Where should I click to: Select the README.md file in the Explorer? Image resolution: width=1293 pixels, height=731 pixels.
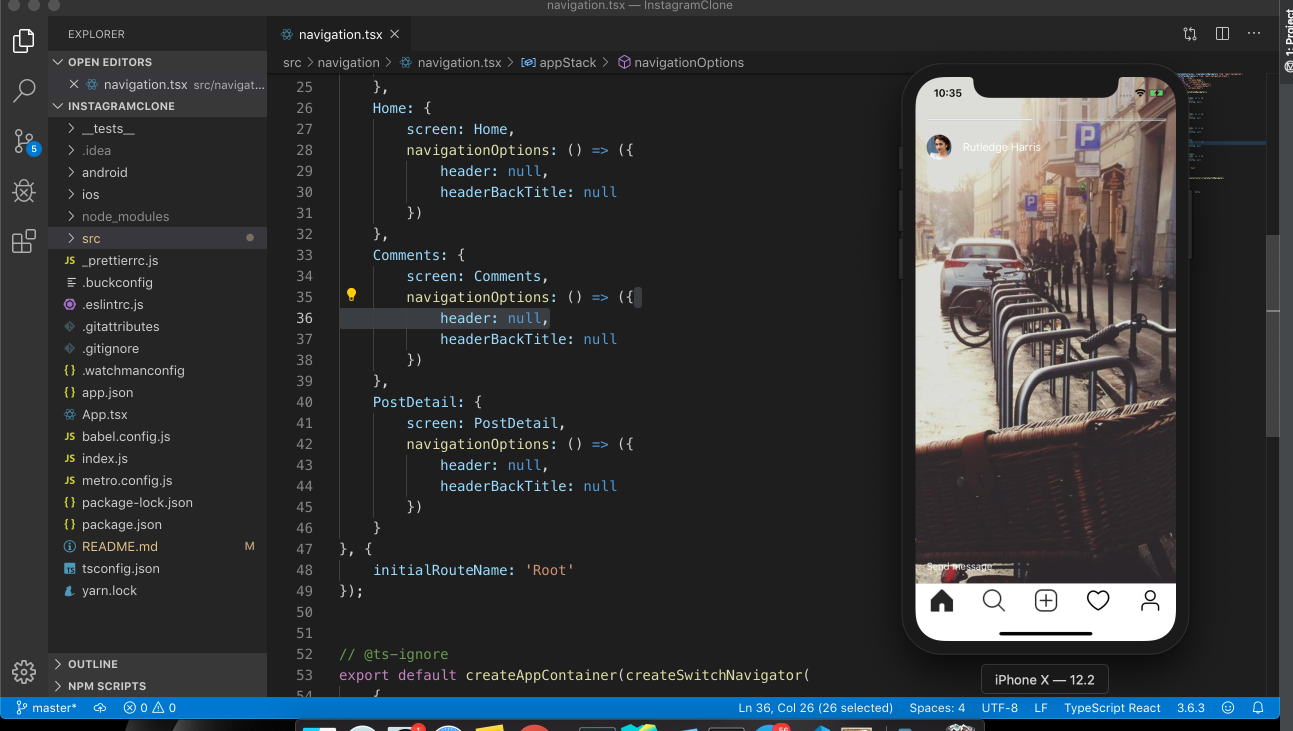121,546
